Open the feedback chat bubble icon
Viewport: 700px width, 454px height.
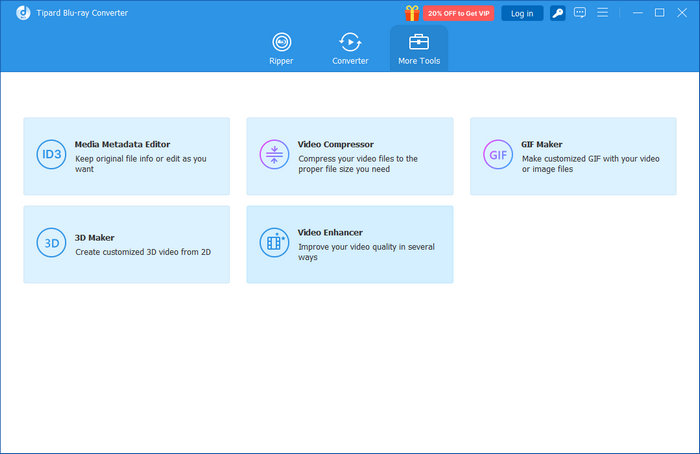coord(580,13)
